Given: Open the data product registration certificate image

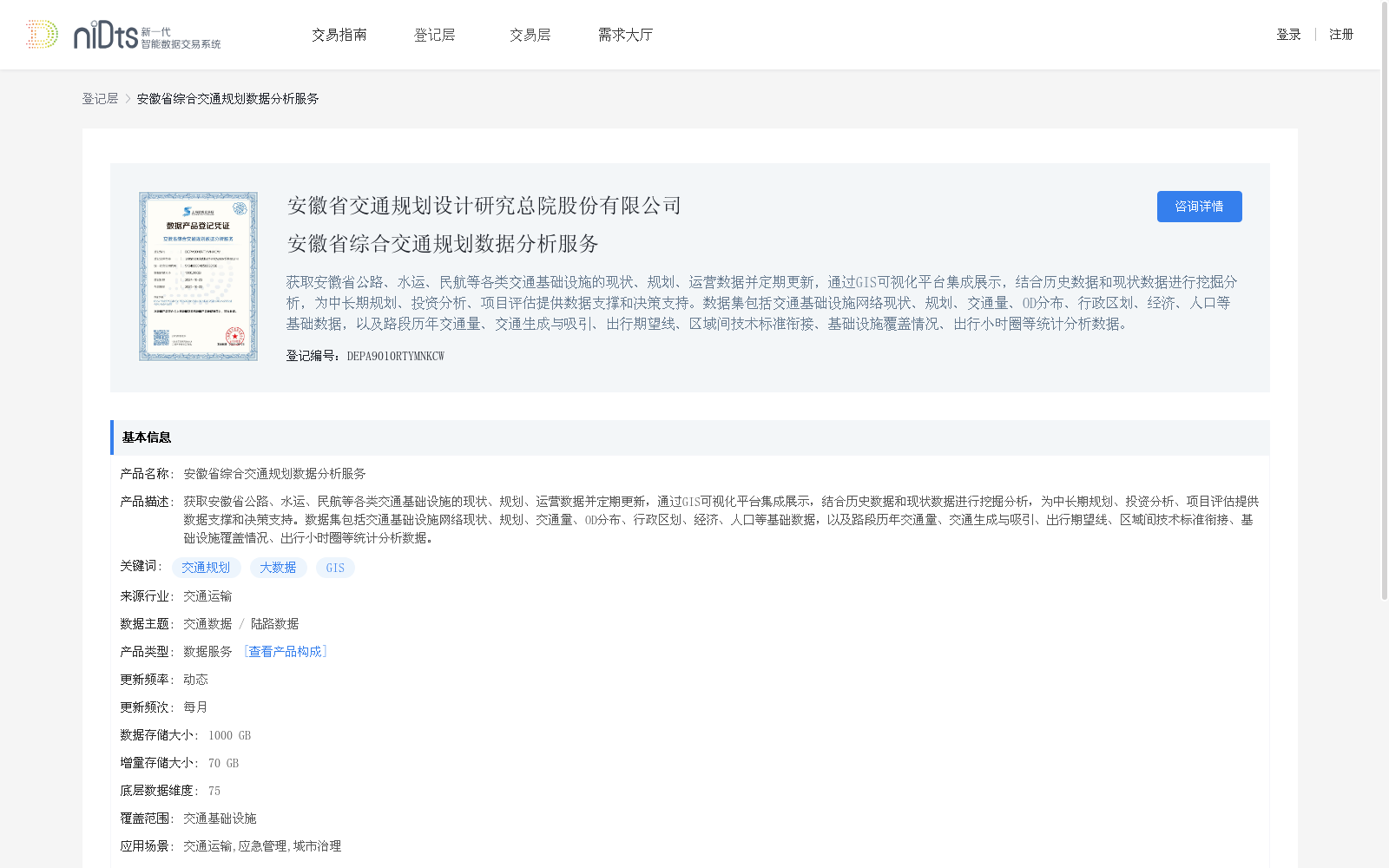Looking at the screenshot, I should pos(198,275).
